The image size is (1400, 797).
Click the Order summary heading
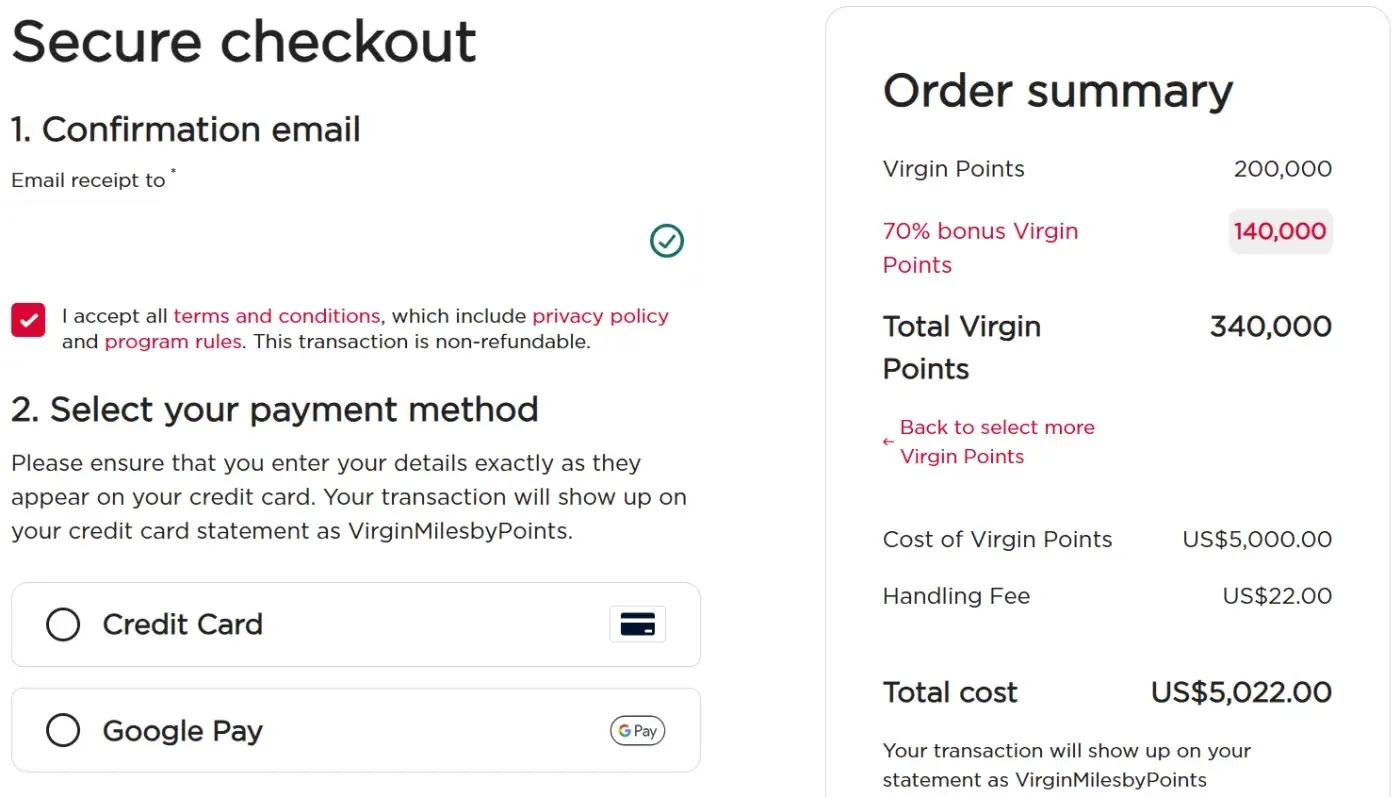pyautogui.click(x=1057, y=91)
